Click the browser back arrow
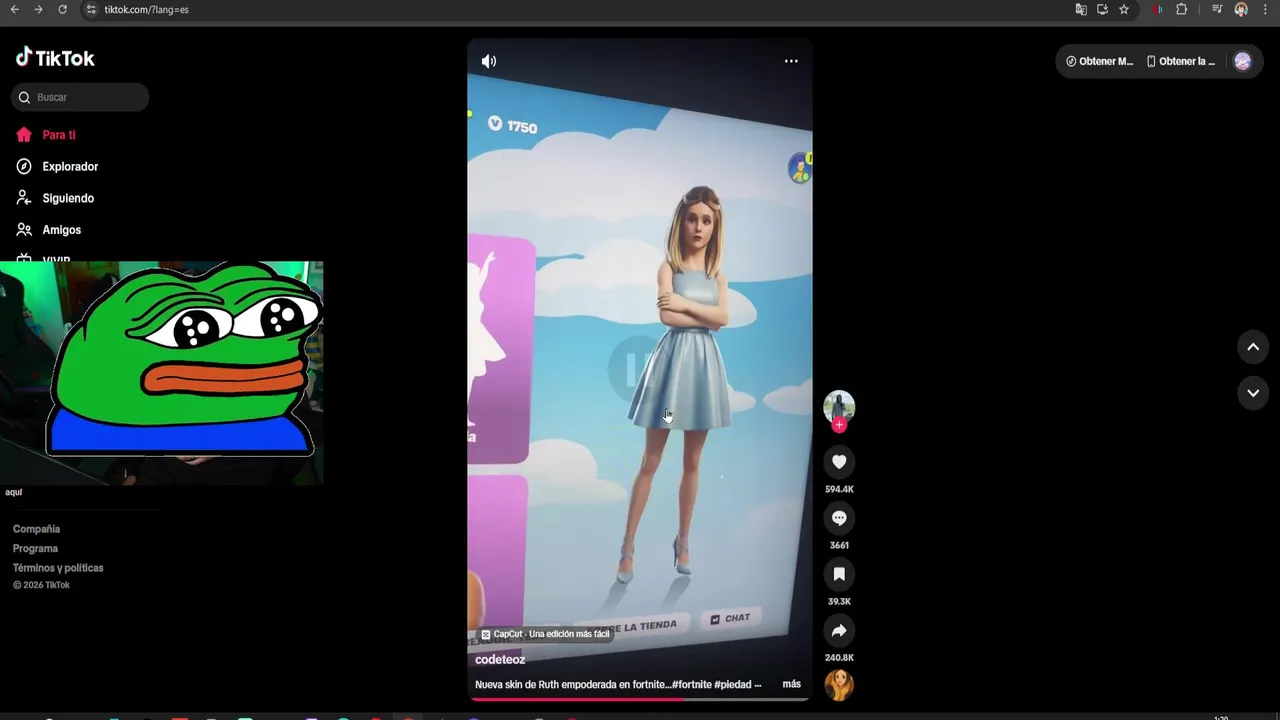Image resolution: width=1280 pixels, height=720 pixels. click(x=14, y=9)
